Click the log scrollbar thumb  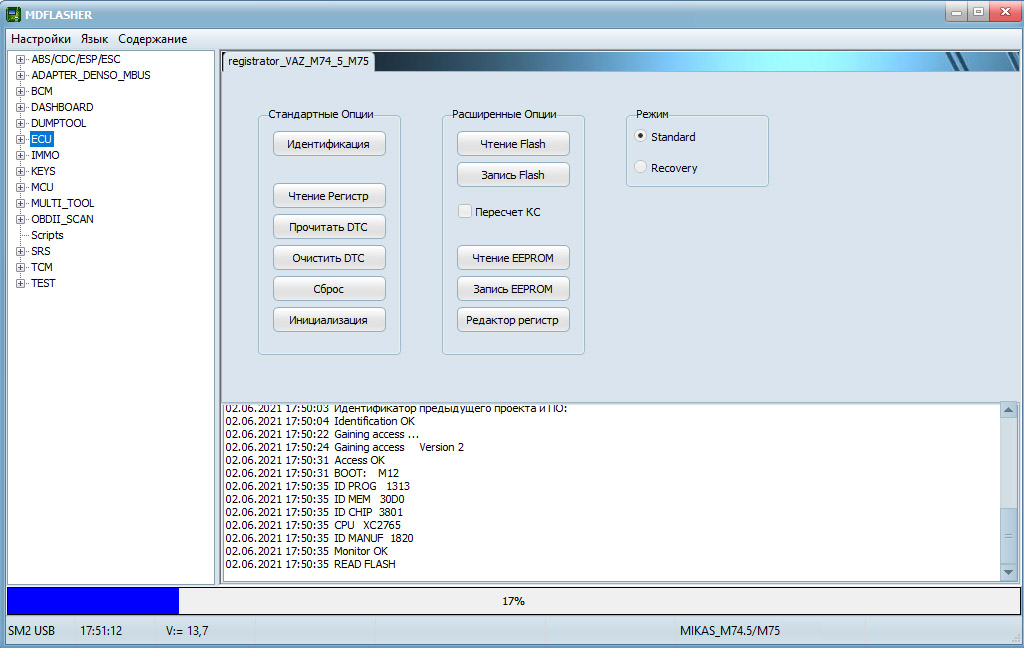tap(1008, 536)
